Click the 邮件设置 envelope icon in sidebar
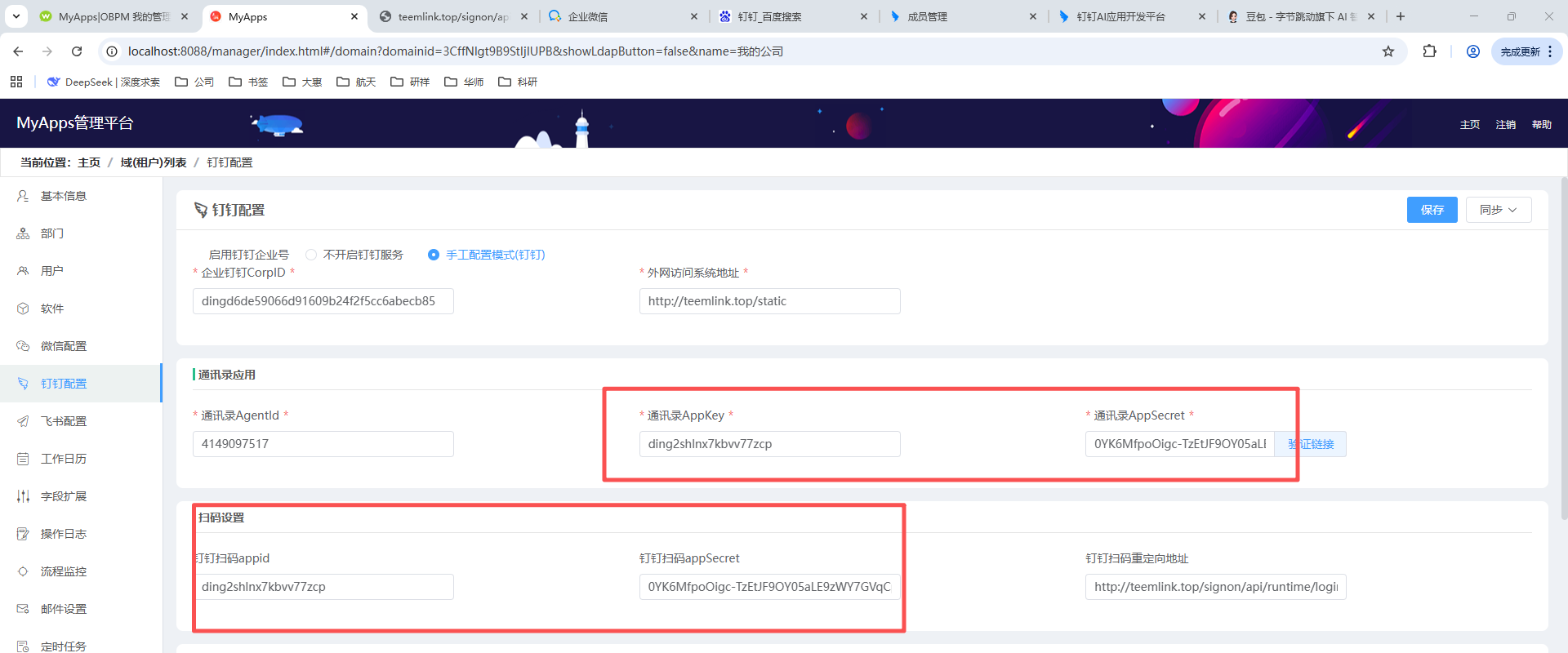Screen dimensions: 1568x653 tap(23, 609)
